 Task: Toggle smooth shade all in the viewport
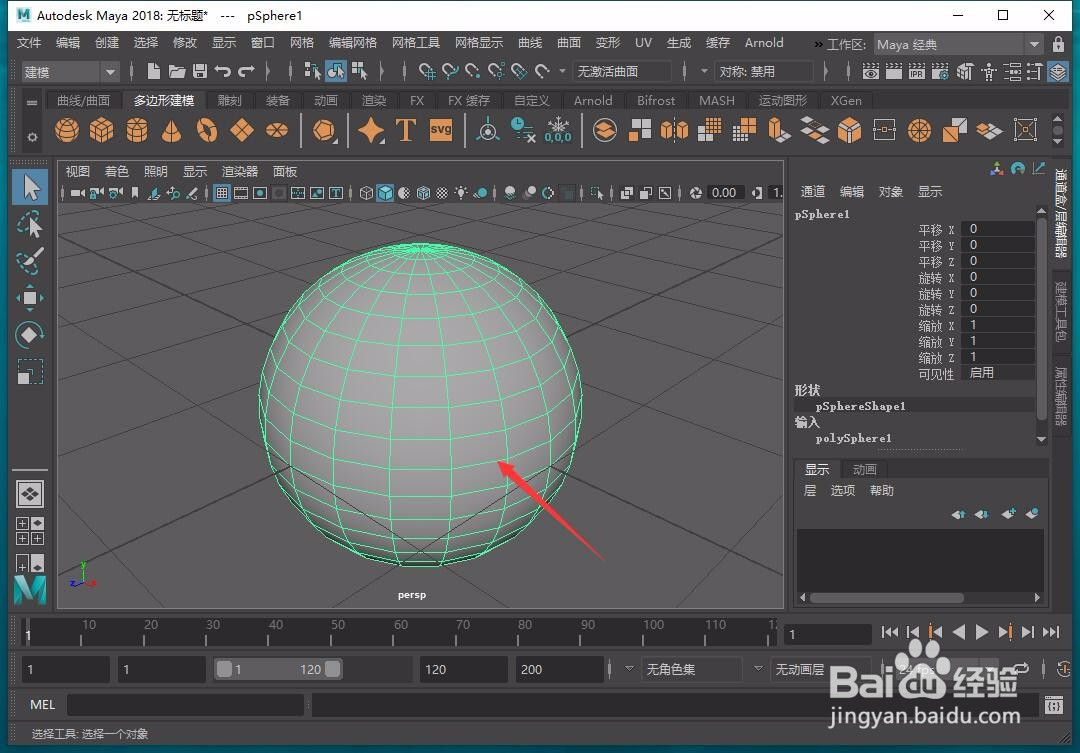point(385,193)
